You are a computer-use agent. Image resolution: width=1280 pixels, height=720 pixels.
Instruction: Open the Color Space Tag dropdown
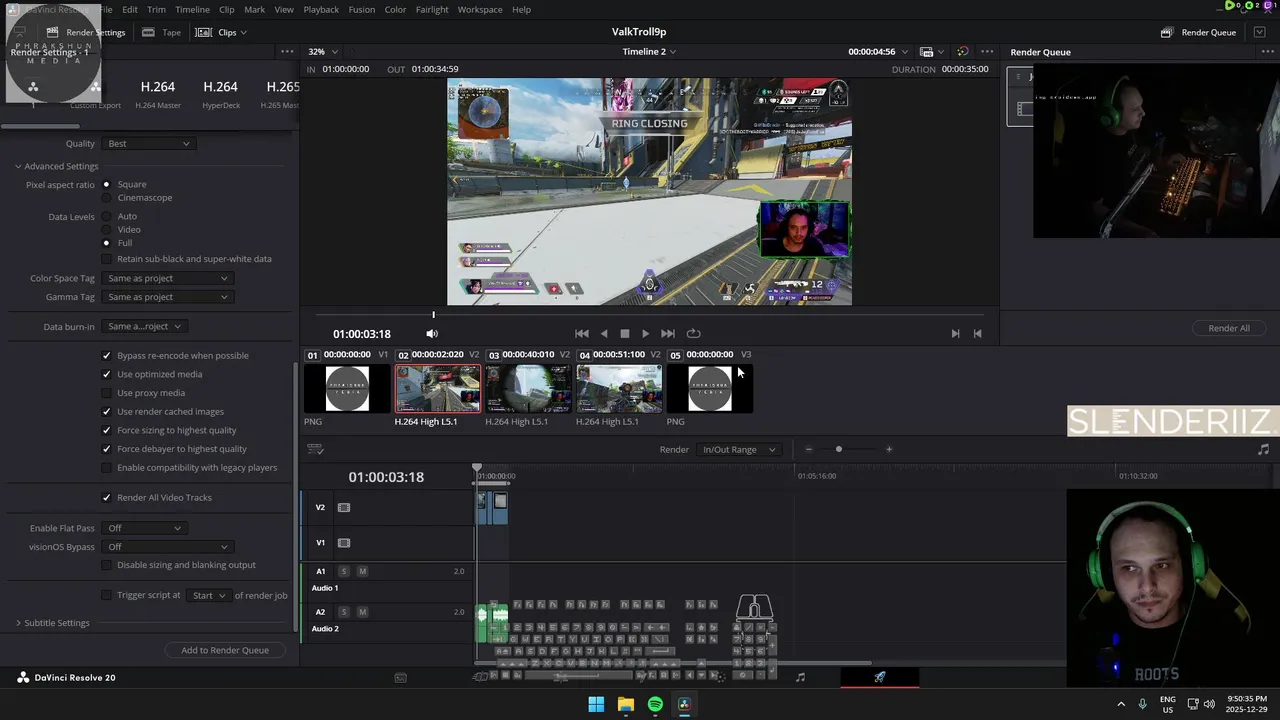click(x=167, y=279)
